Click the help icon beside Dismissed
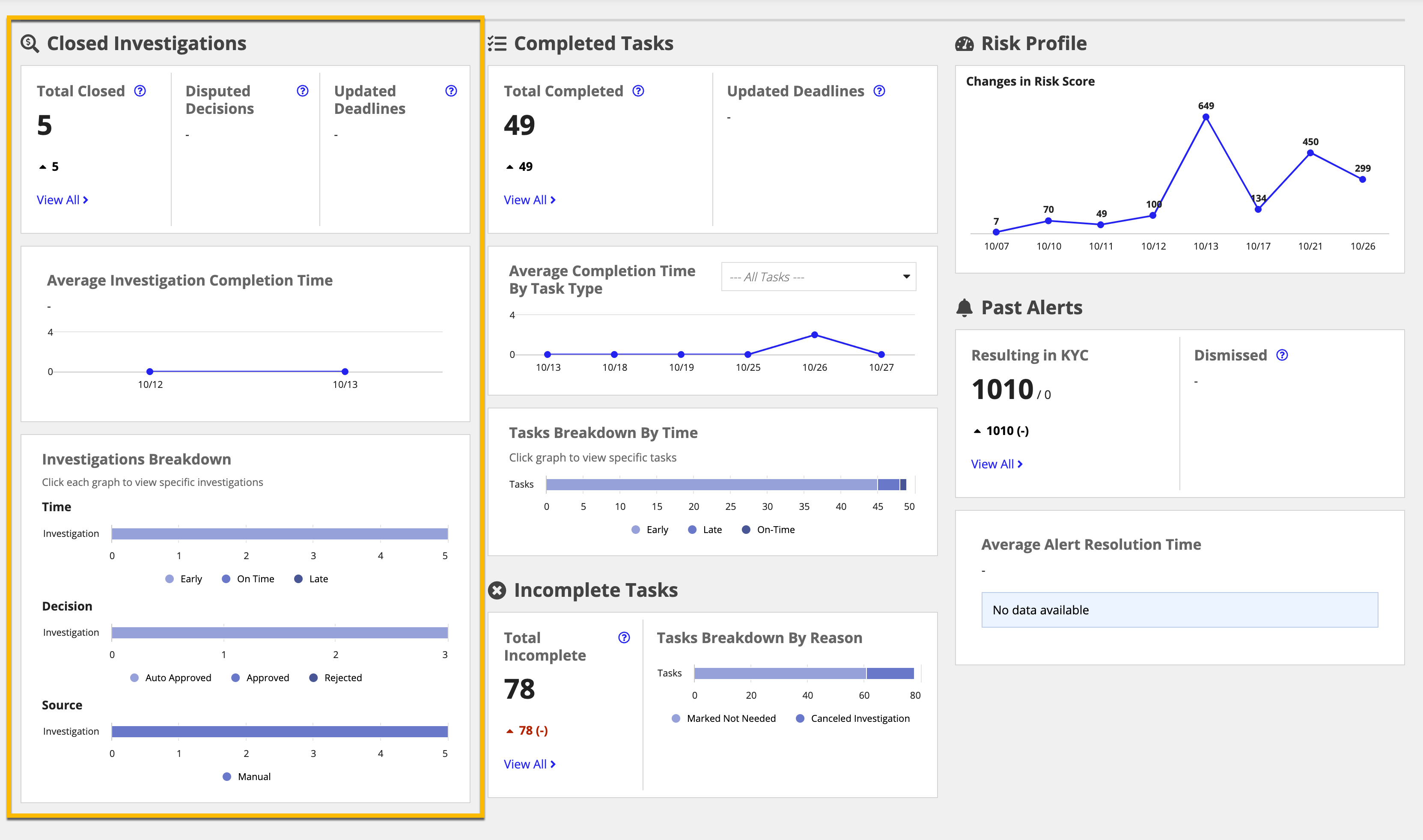1423x840 pixels. coord(1282,355)
